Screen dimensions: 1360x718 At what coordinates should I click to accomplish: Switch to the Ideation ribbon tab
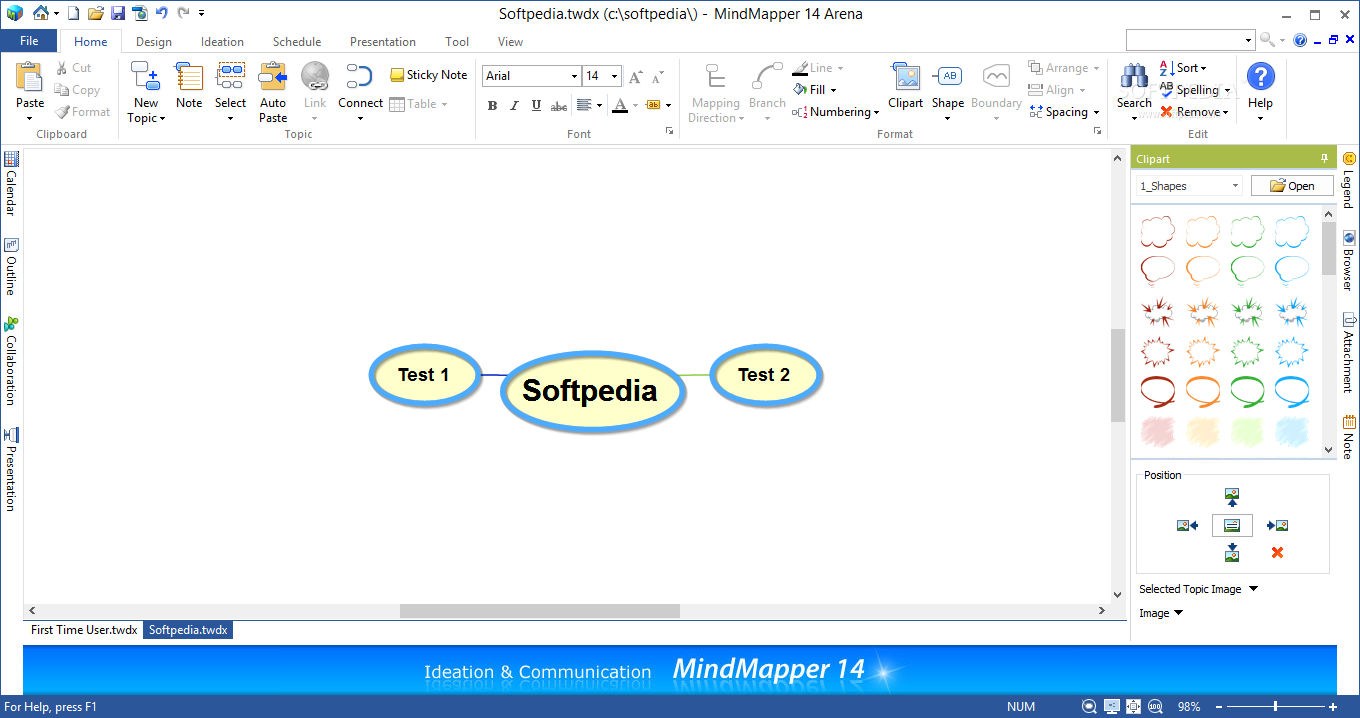coord(222,42)
